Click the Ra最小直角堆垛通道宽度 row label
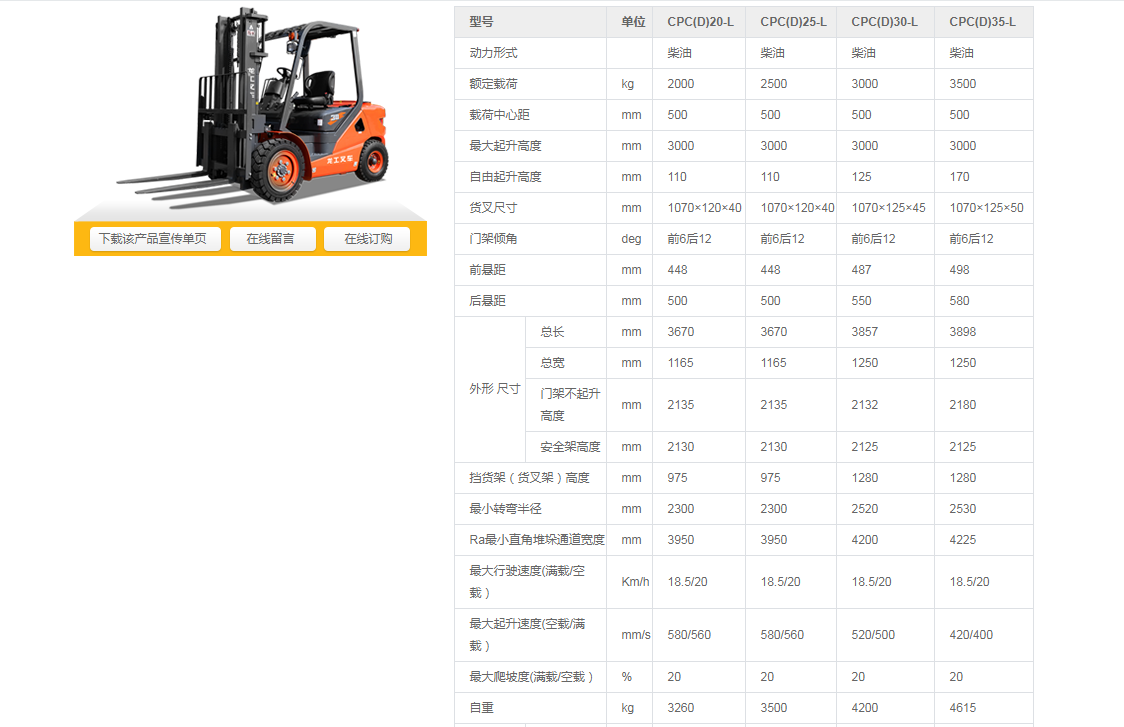This screenshot has width=1124, height=727. [536, 540]
